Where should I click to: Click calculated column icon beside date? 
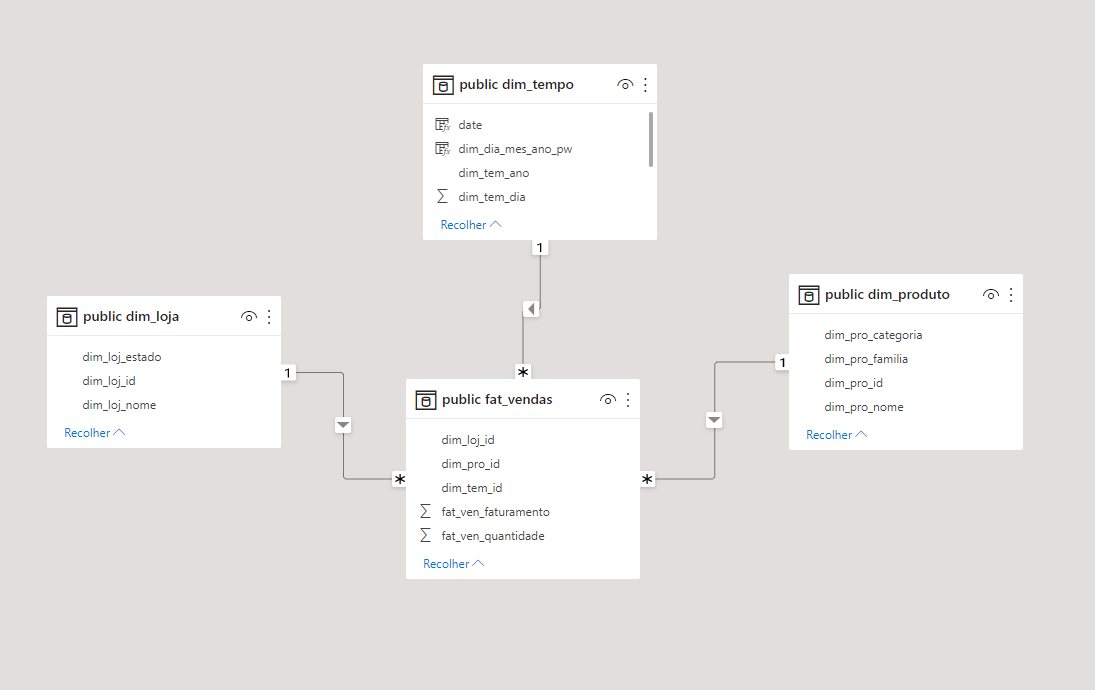[x=443, y=125]
